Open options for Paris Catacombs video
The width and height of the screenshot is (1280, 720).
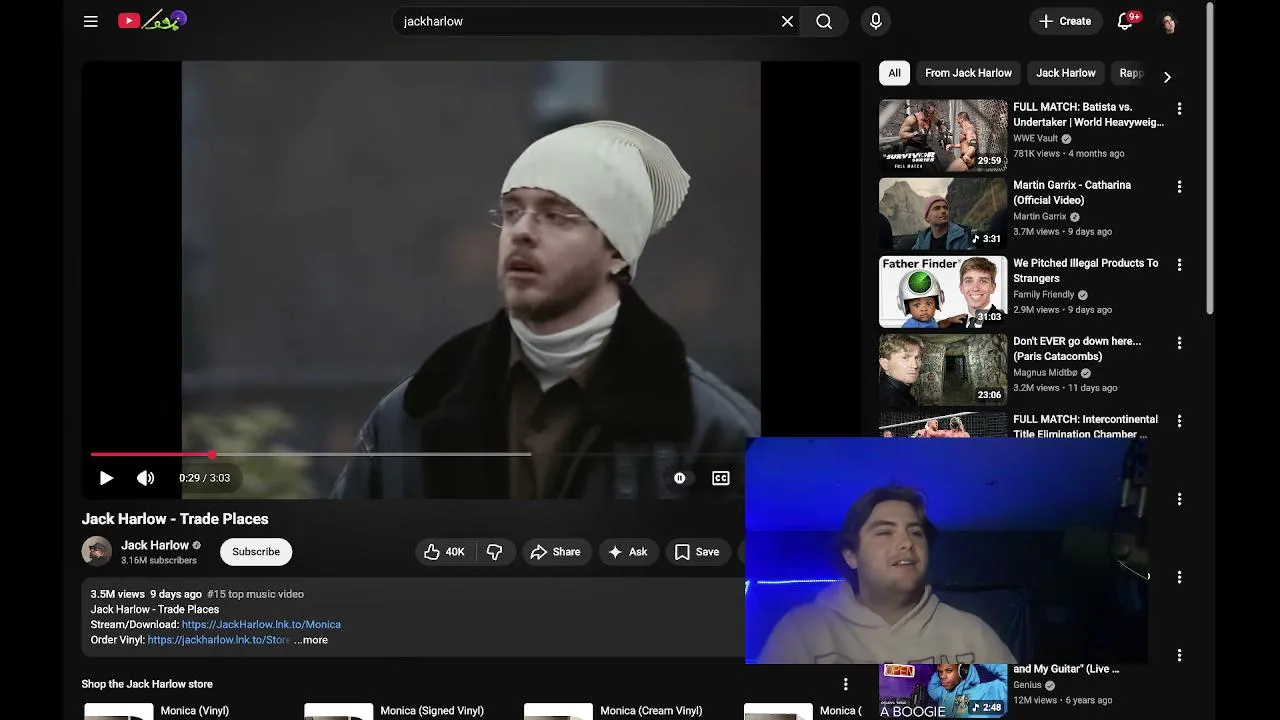[x=1179, y=343]
